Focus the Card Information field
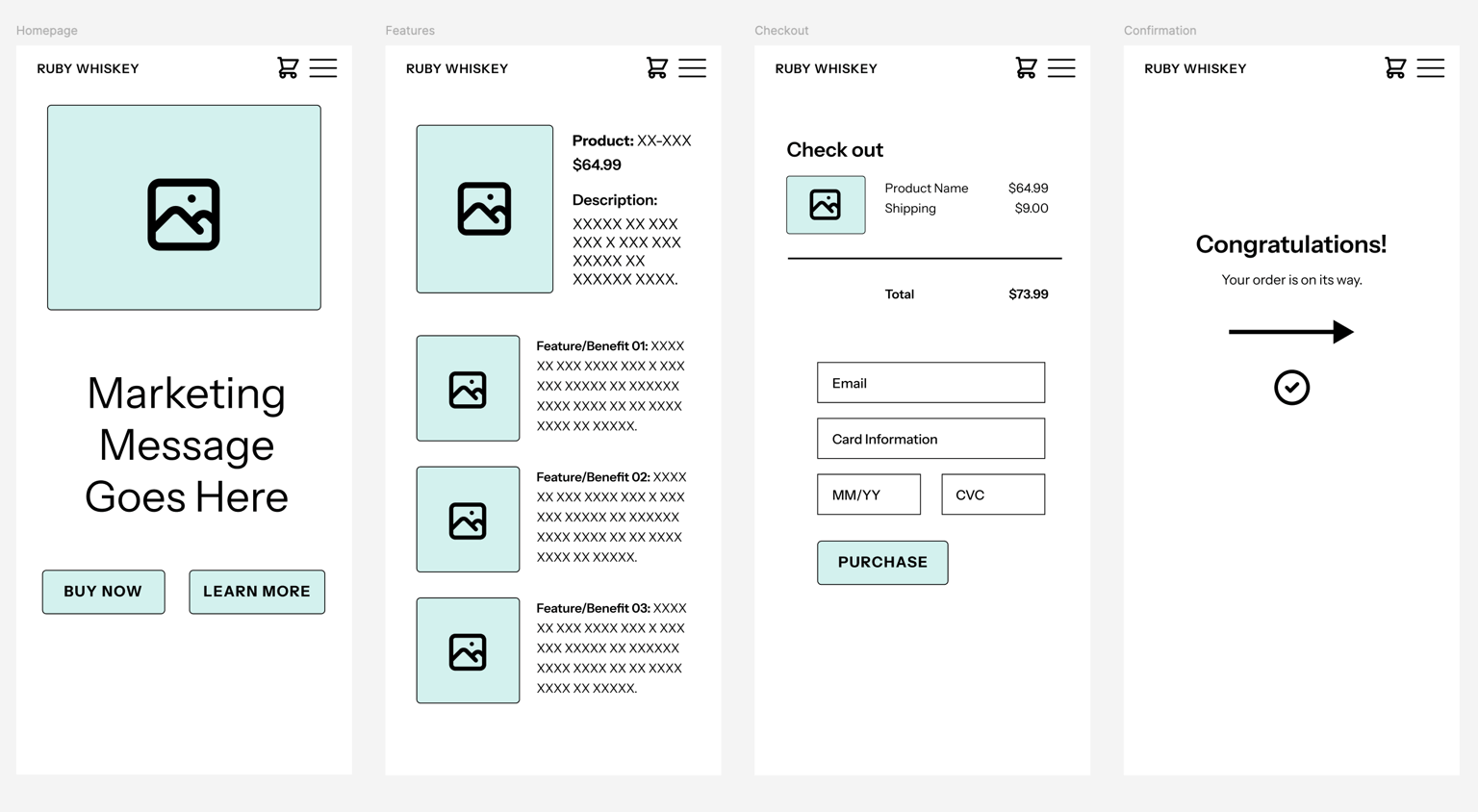This screenshot has height=812, width=1478. pos(930,439)
